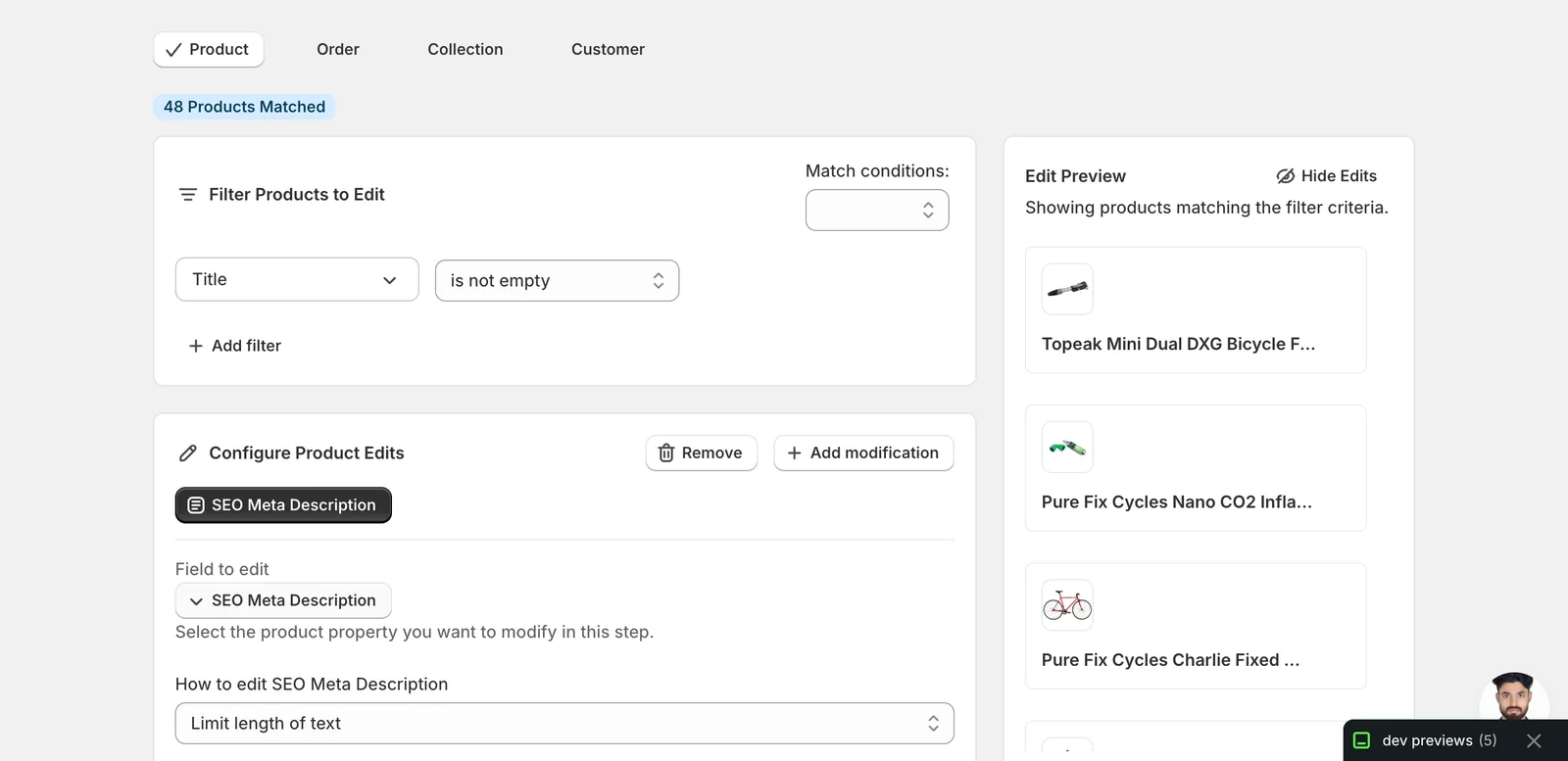Viewport: 1568px width, 761px height.
Task: Click the crossed-eye icon beside Hide Edits
Action: 1286,176
